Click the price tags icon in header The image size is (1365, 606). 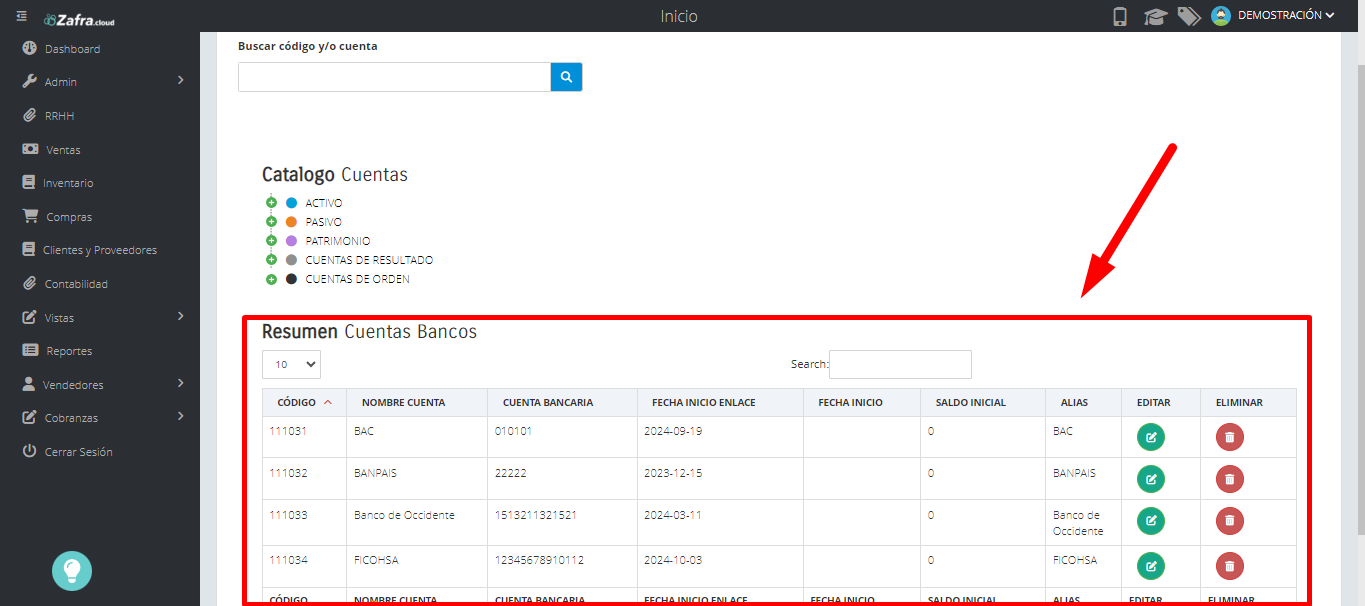click(1188, 16)
